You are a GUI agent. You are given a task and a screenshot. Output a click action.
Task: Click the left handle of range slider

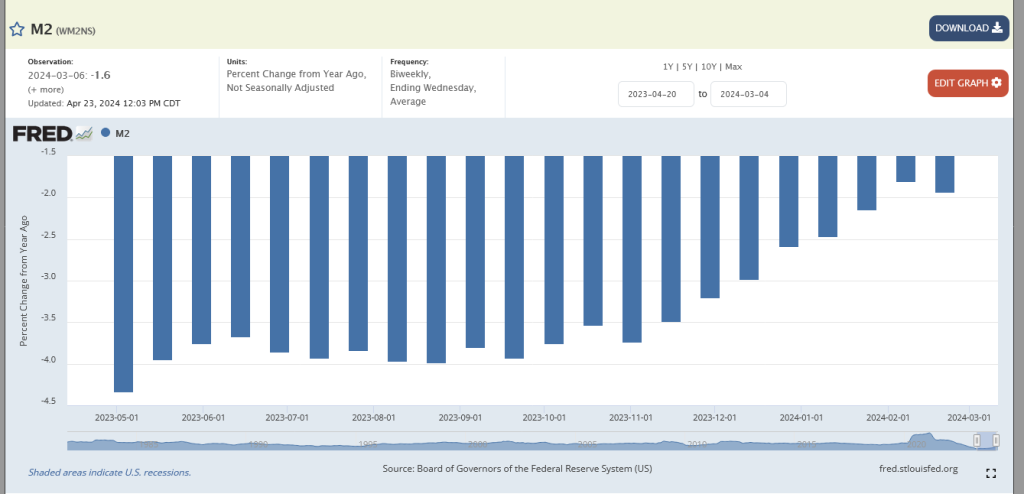click(x=976, y=441)
